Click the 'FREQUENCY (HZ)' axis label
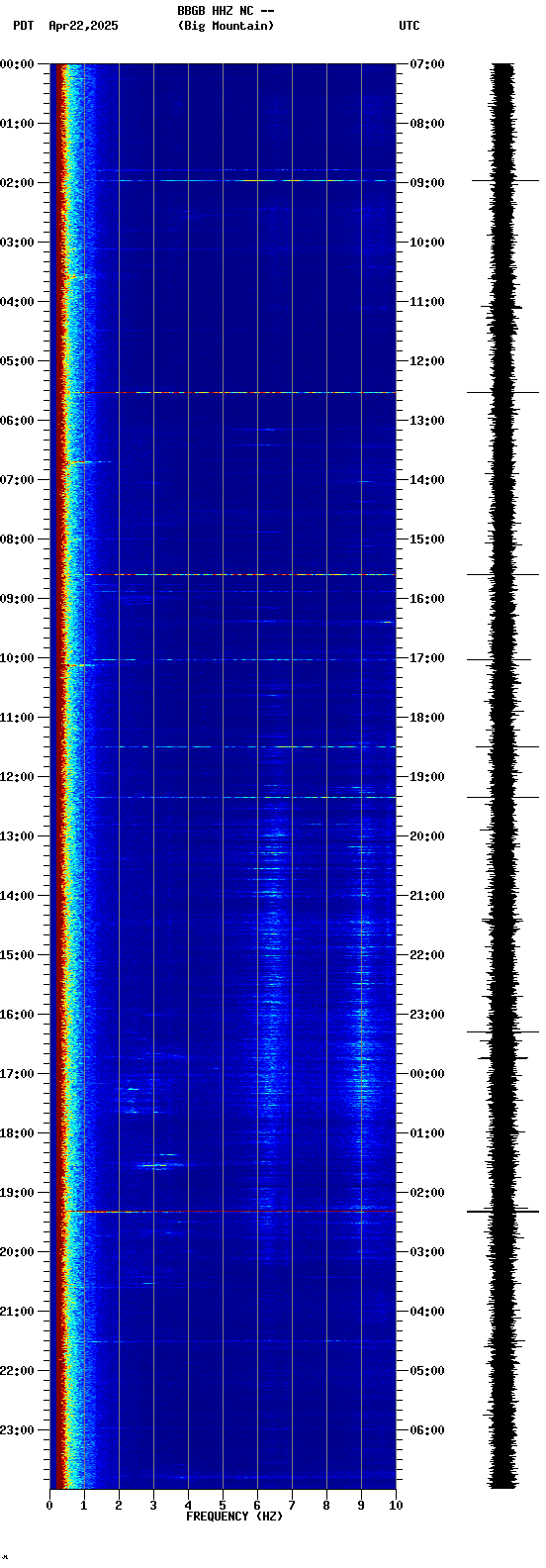Image resolution: width=546 pixels, height=1568 pixels. pos(234,1517)
